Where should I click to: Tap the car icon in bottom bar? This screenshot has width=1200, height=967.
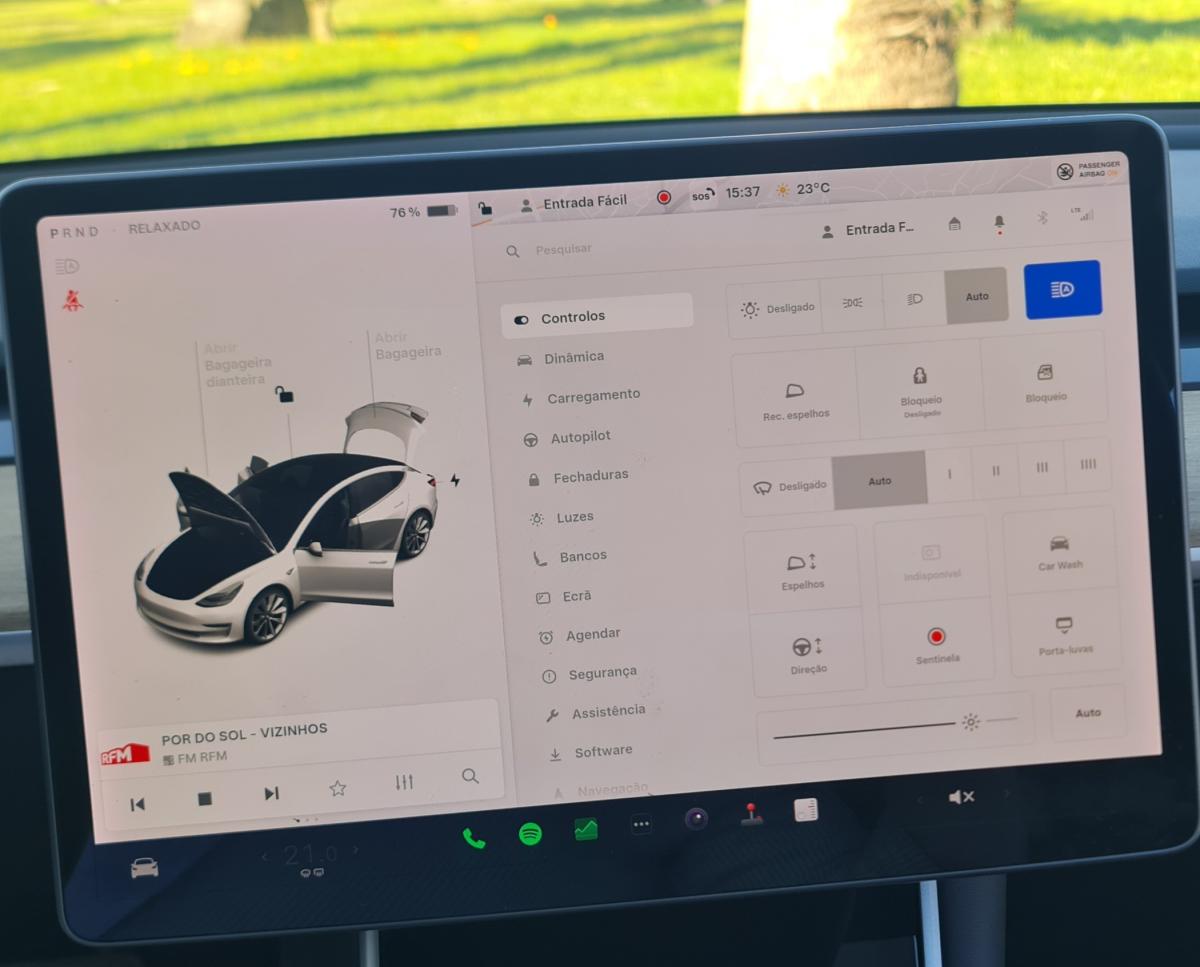pyautogui.click(x=144, y=868)
